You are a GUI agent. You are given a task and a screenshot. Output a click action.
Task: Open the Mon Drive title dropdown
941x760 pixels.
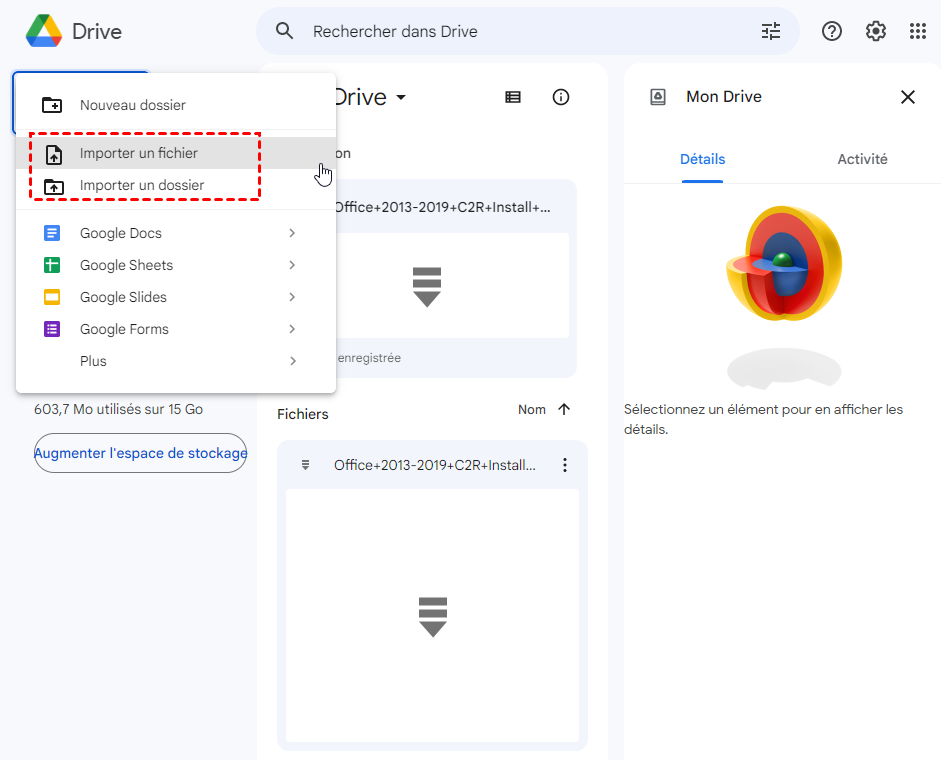[401, 97]
